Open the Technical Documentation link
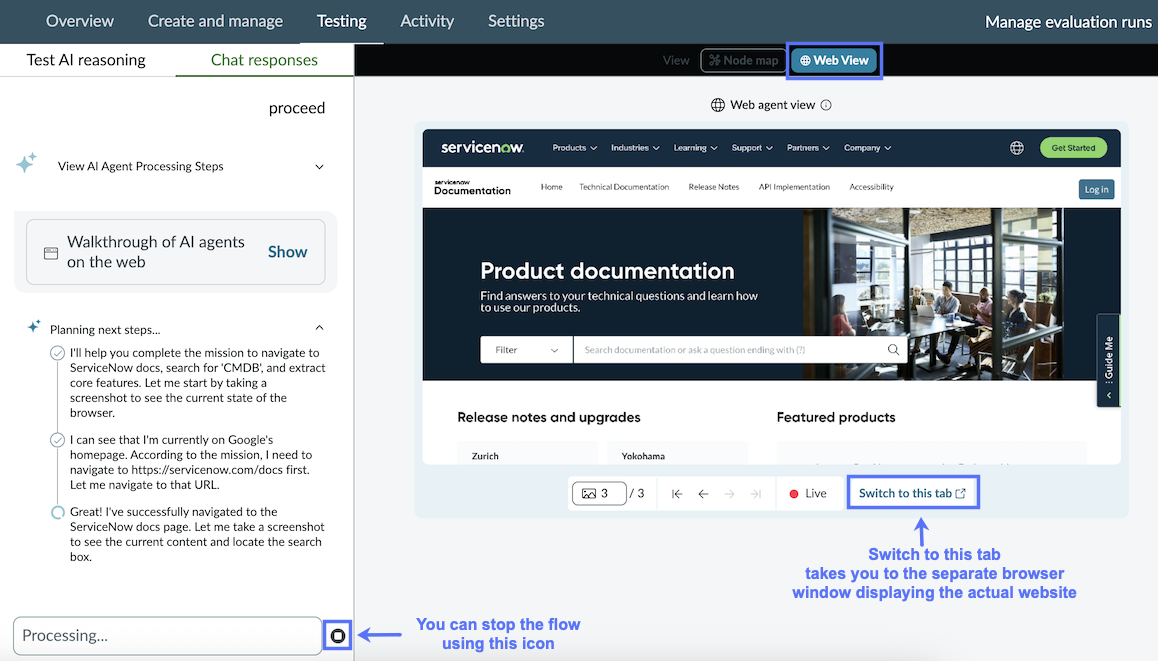 point(624,187)
